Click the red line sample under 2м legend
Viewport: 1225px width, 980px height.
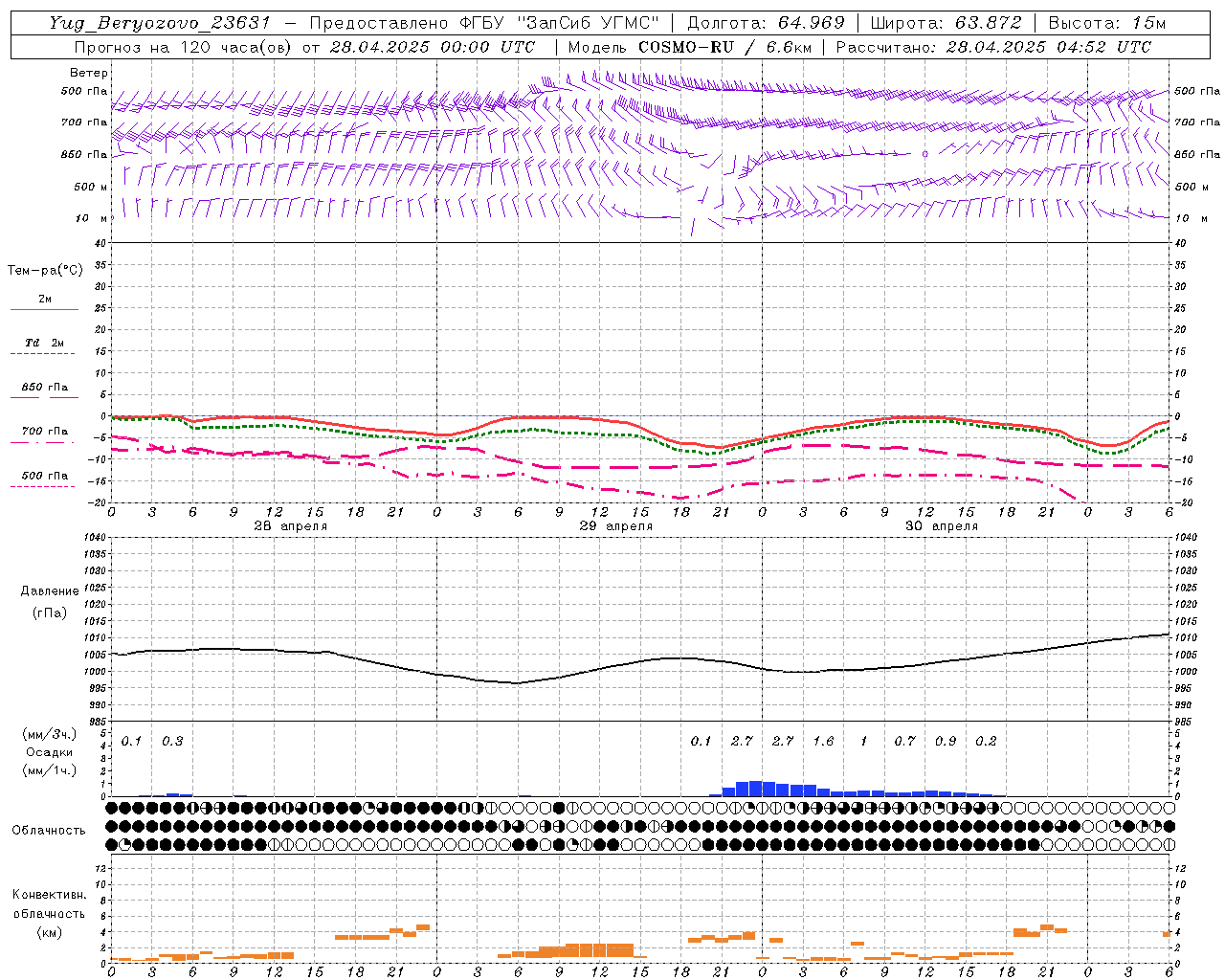(44, 309)
